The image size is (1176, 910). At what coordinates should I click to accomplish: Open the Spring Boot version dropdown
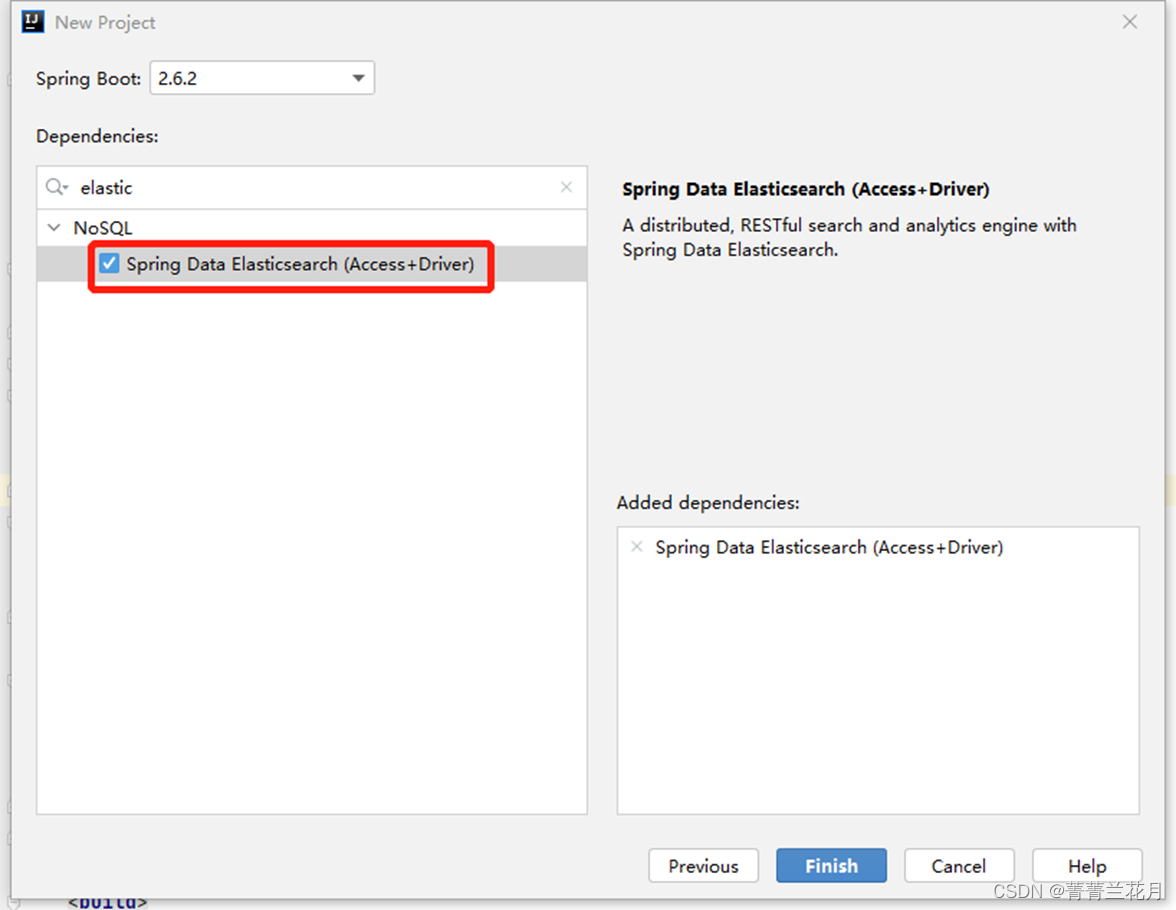click(262, 78)
